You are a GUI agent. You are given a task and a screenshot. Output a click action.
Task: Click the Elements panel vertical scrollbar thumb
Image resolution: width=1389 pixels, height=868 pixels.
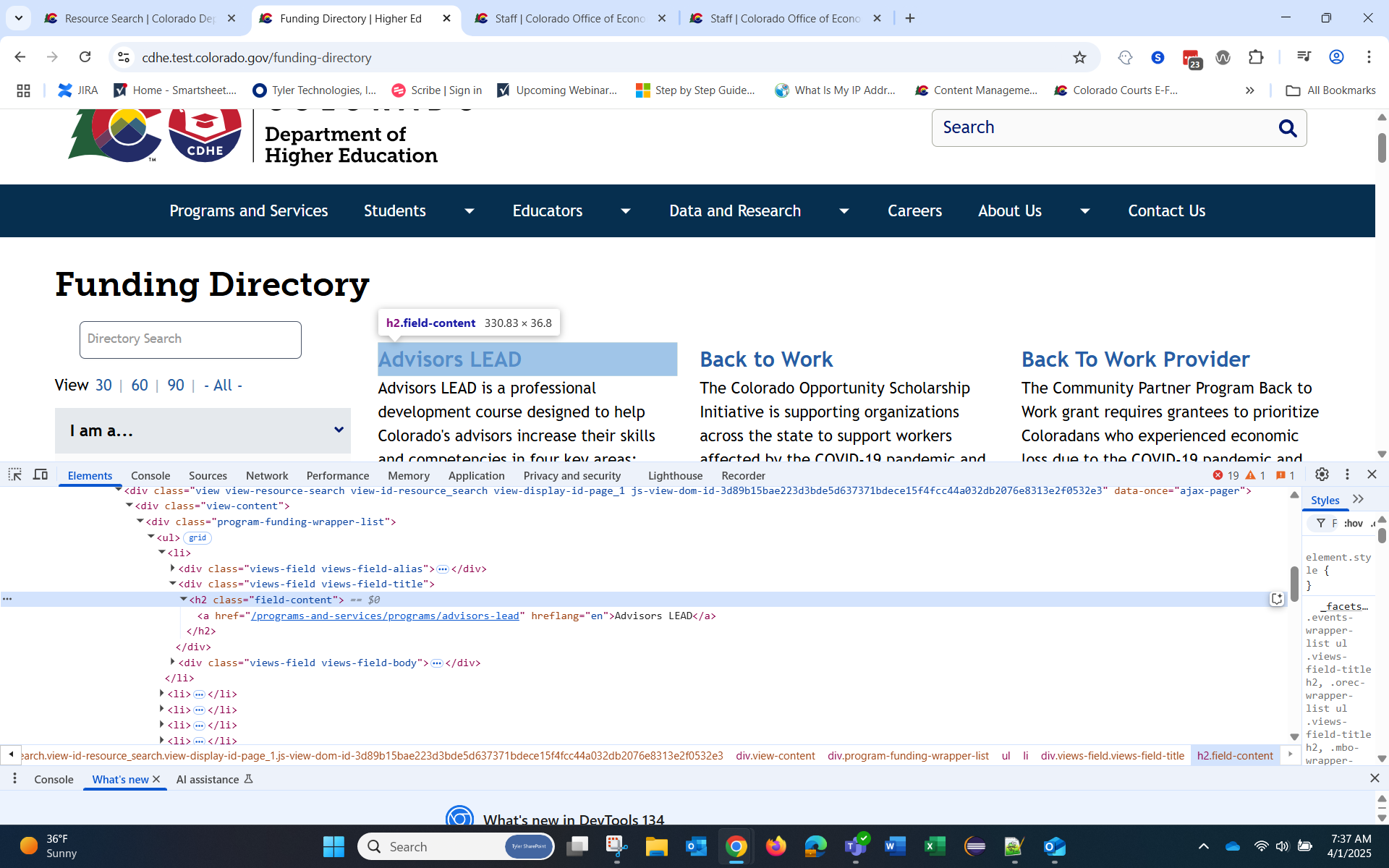(1294, 584)
